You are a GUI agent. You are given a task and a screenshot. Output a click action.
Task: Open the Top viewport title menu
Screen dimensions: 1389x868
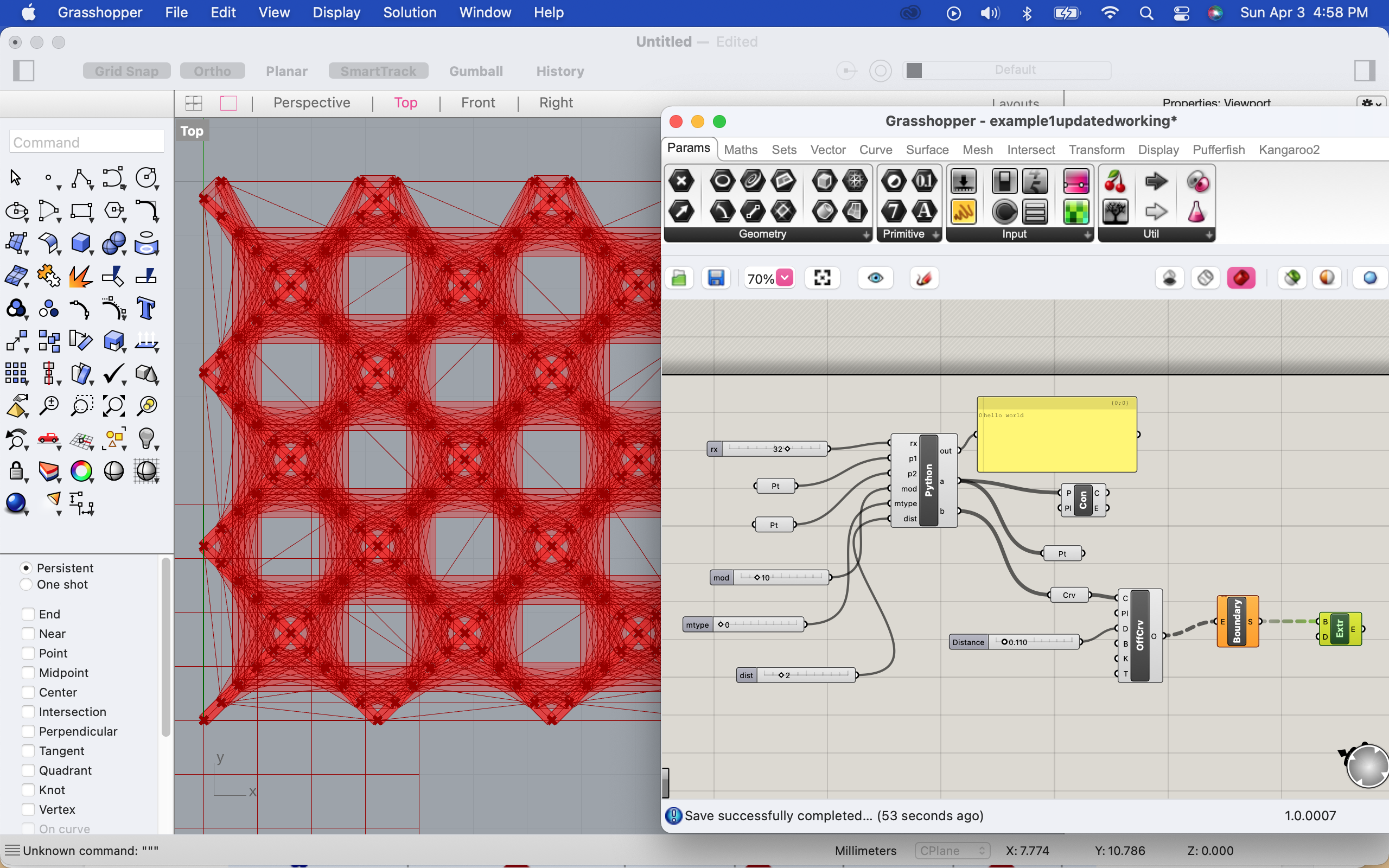[192, 131]
